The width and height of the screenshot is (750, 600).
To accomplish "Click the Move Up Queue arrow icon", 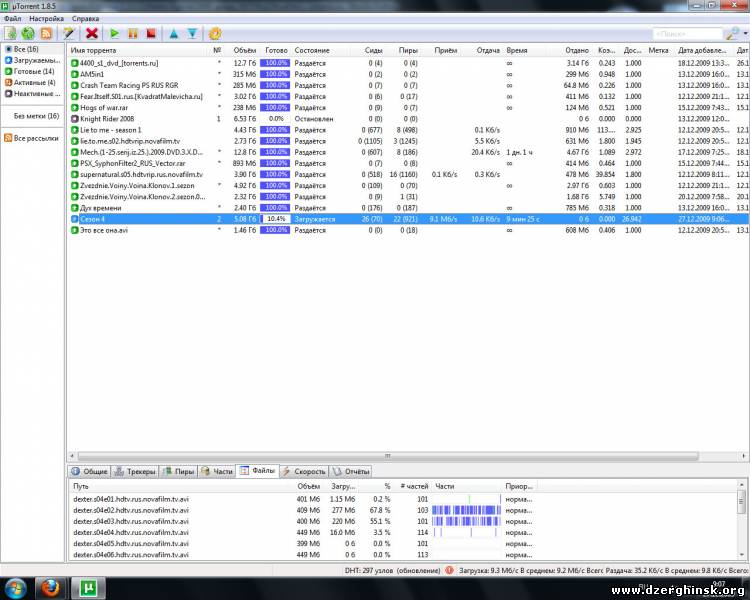I will [174, 33].
